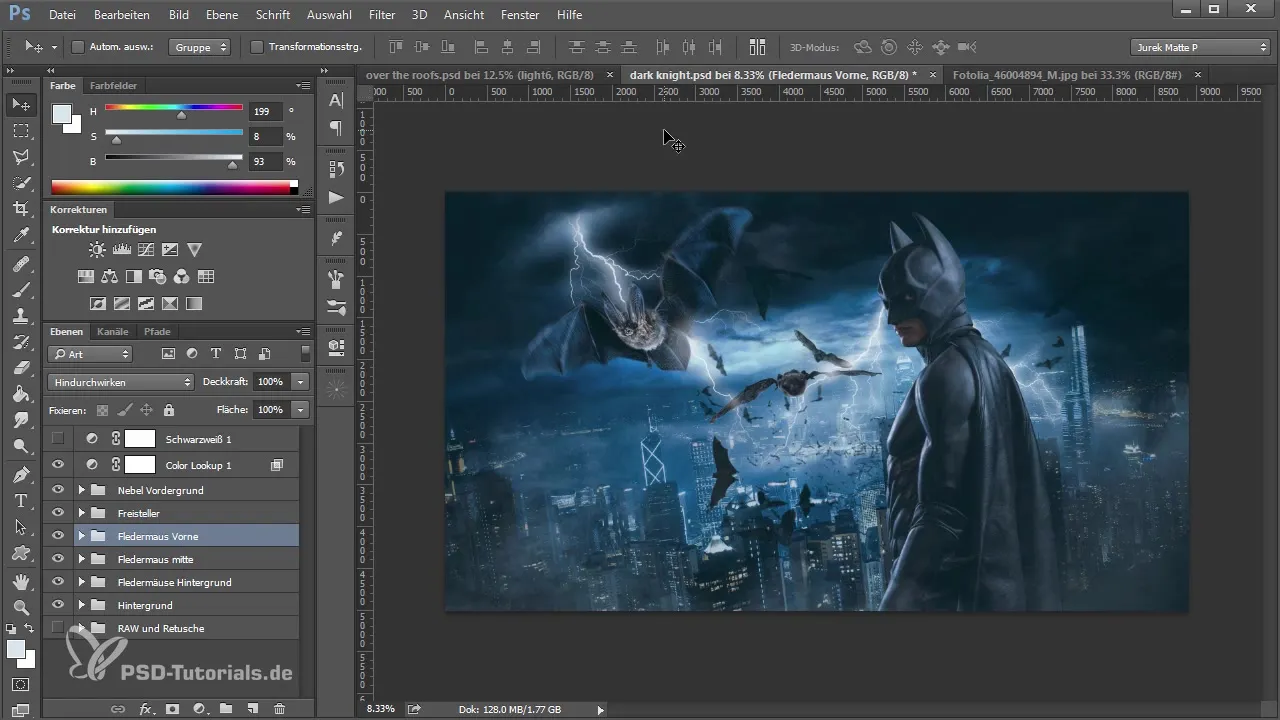Select the Paint Bucket tool
Screen dimensions: 1280x720
[21, 394]
